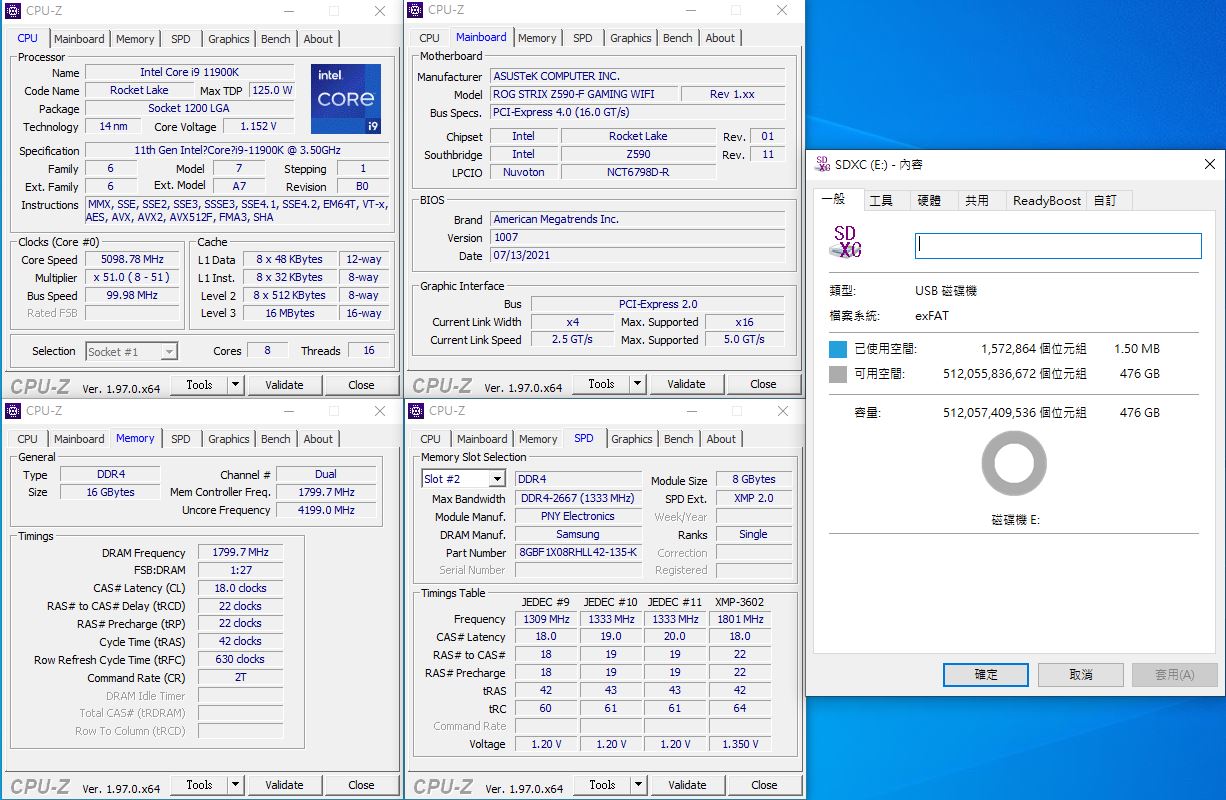Click Validate in the Memory window
The width and height of the screenshot is (1226, 800).
pyautogui.click(x=284, y=785)
